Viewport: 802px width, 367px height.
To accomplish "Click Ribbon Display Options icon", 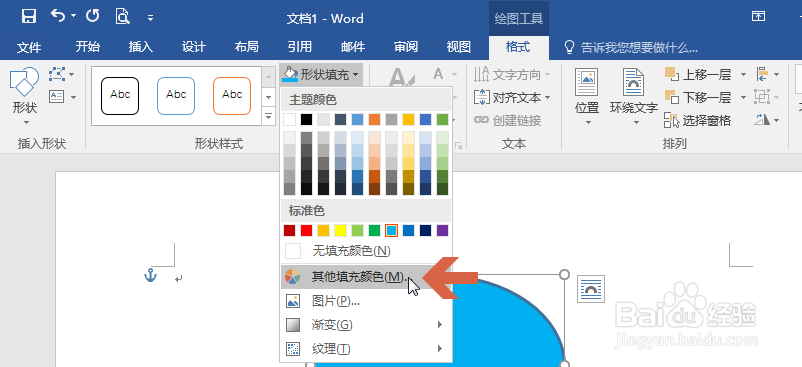I will pos(758,16).
